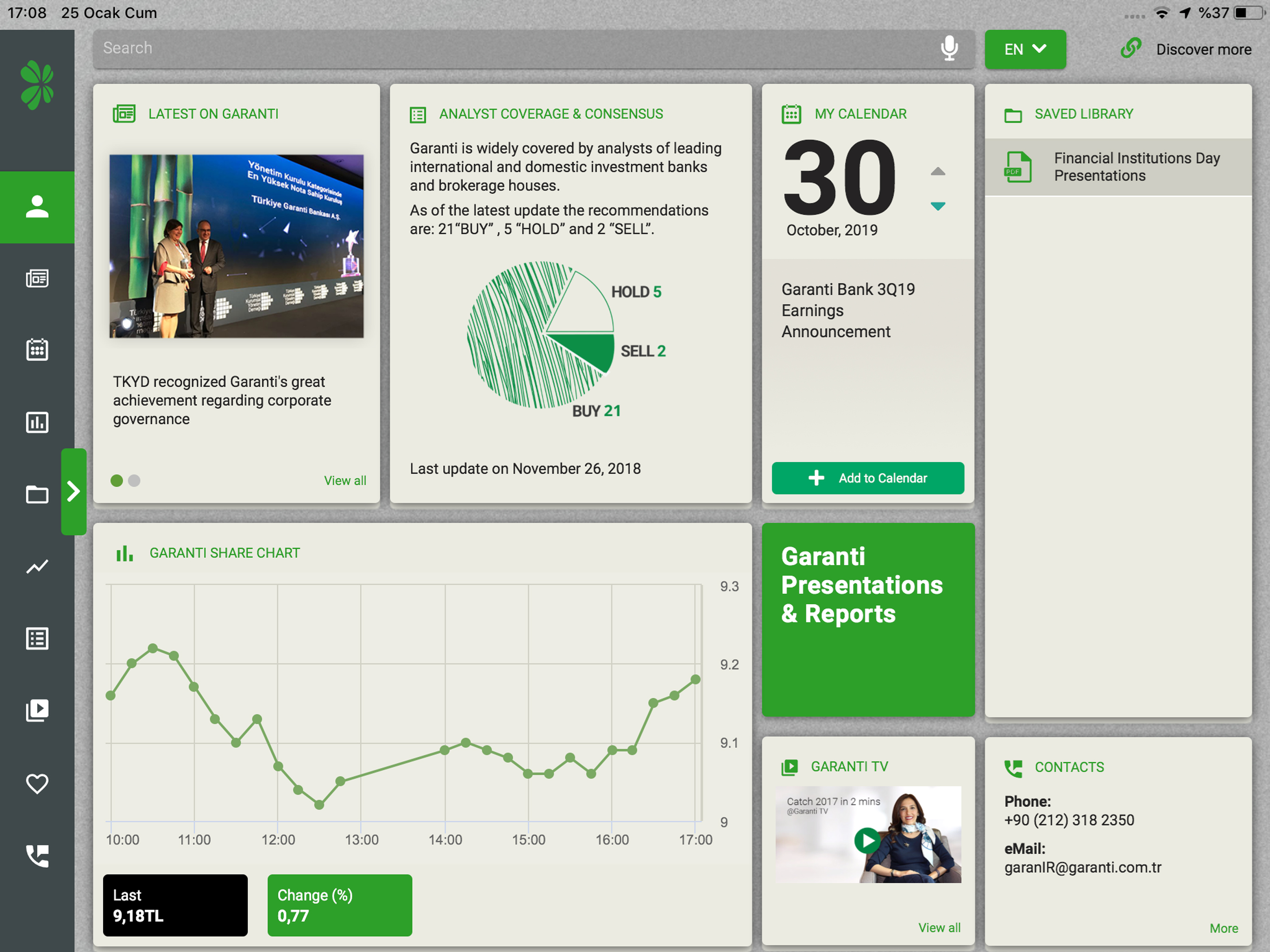
Task: Tap the Saved Library folder icon
Action: click(x=1013, y=115)
